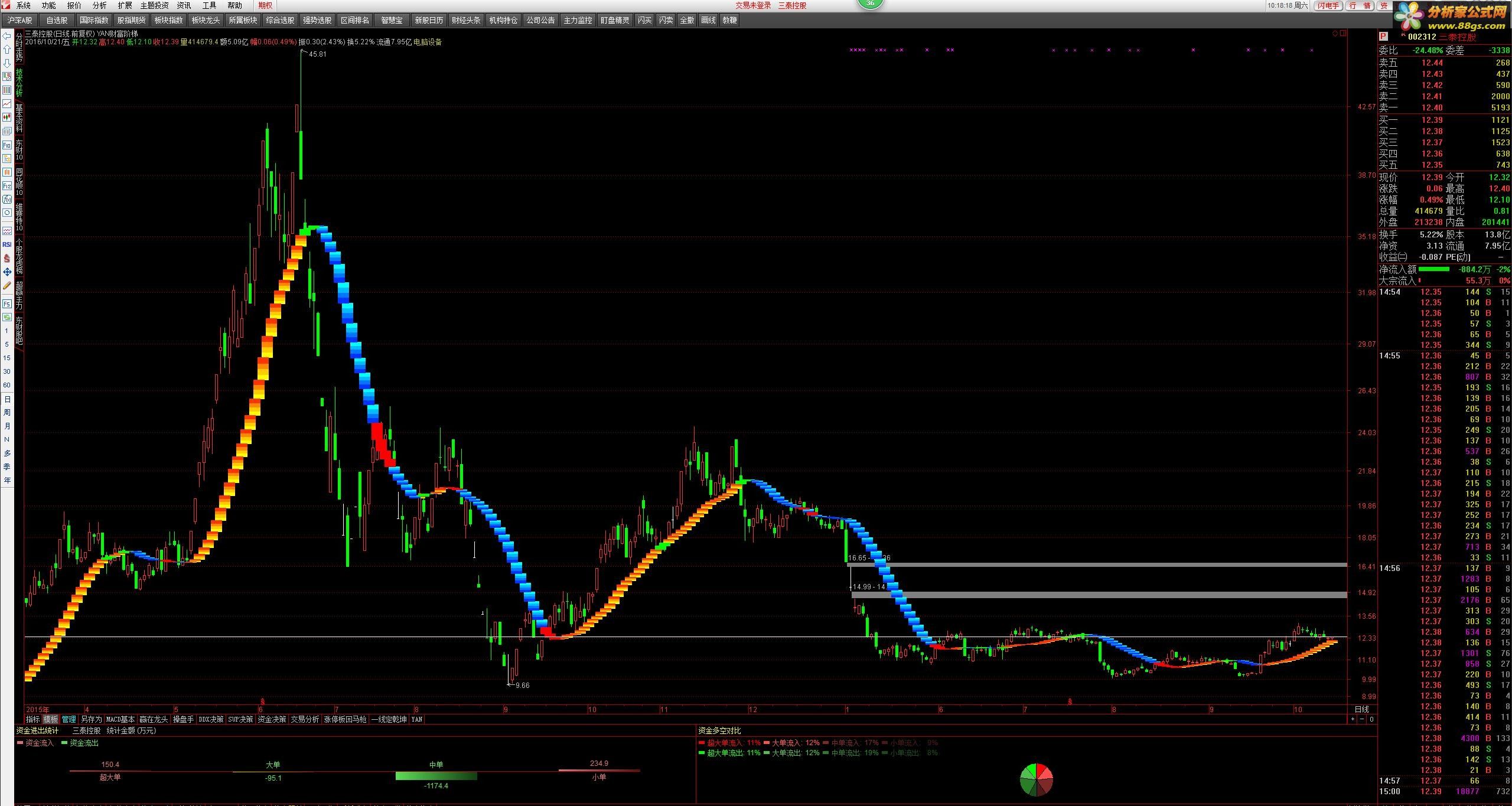Click the 新股日历 toolbar button

tap(429, 20)
